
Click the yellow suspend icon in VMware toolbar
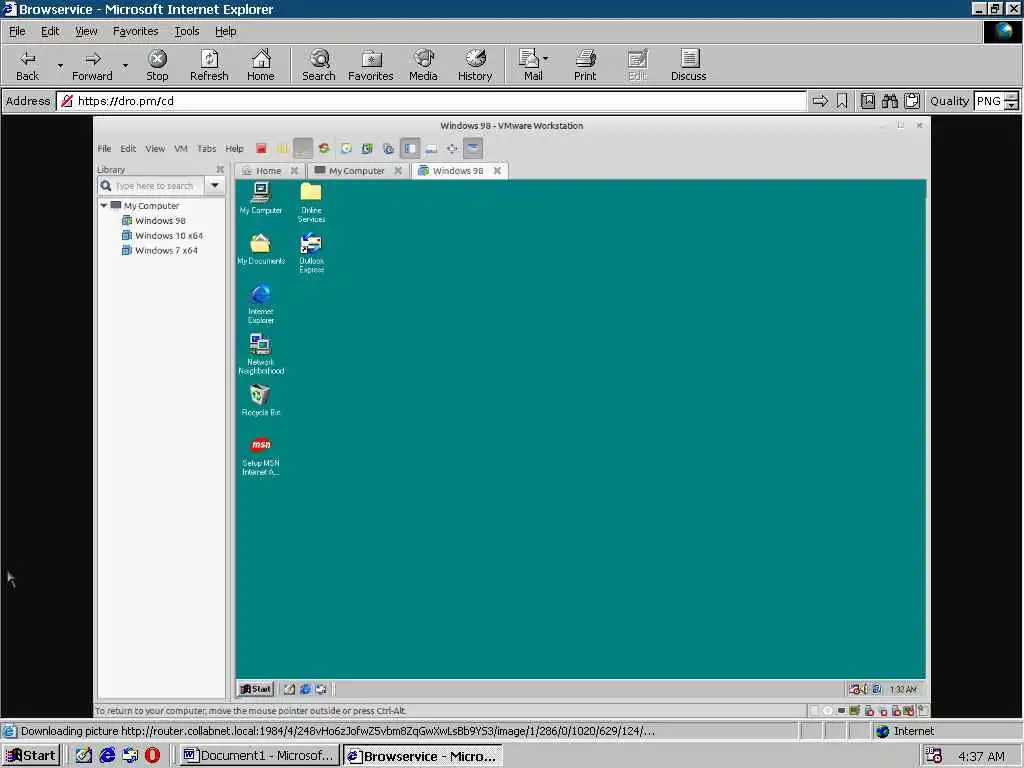tap(282, 148)
